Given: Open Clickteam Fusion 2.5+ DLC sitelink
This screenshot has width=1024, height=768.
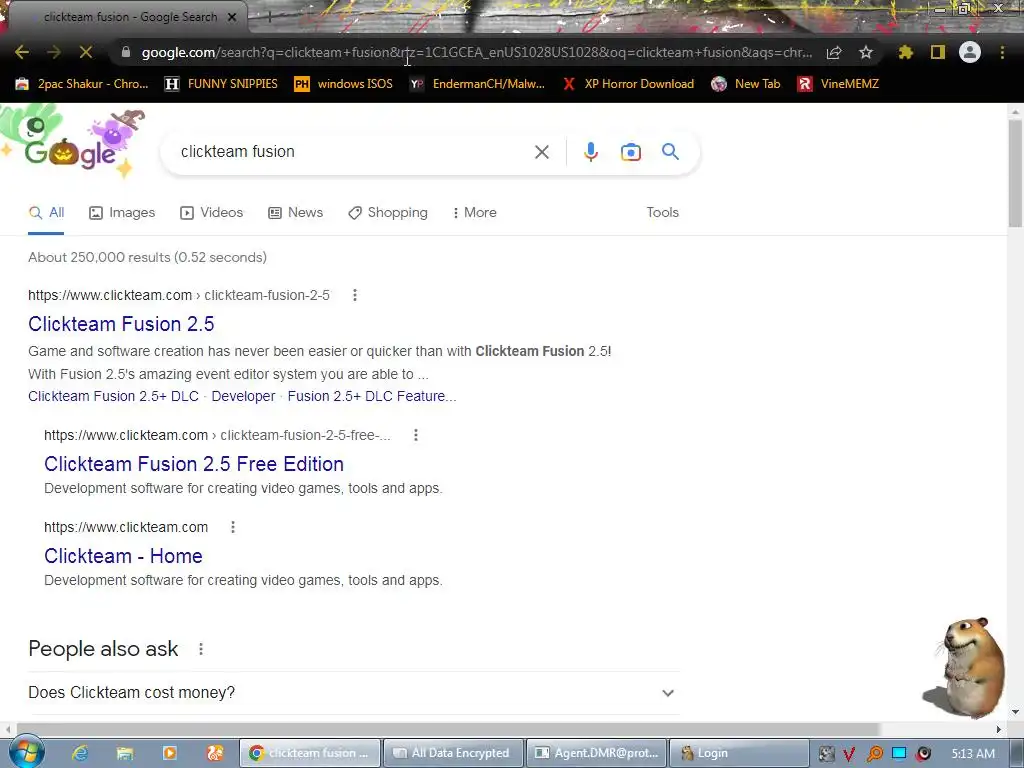Looking at the screenshot, I should [113, 396].
